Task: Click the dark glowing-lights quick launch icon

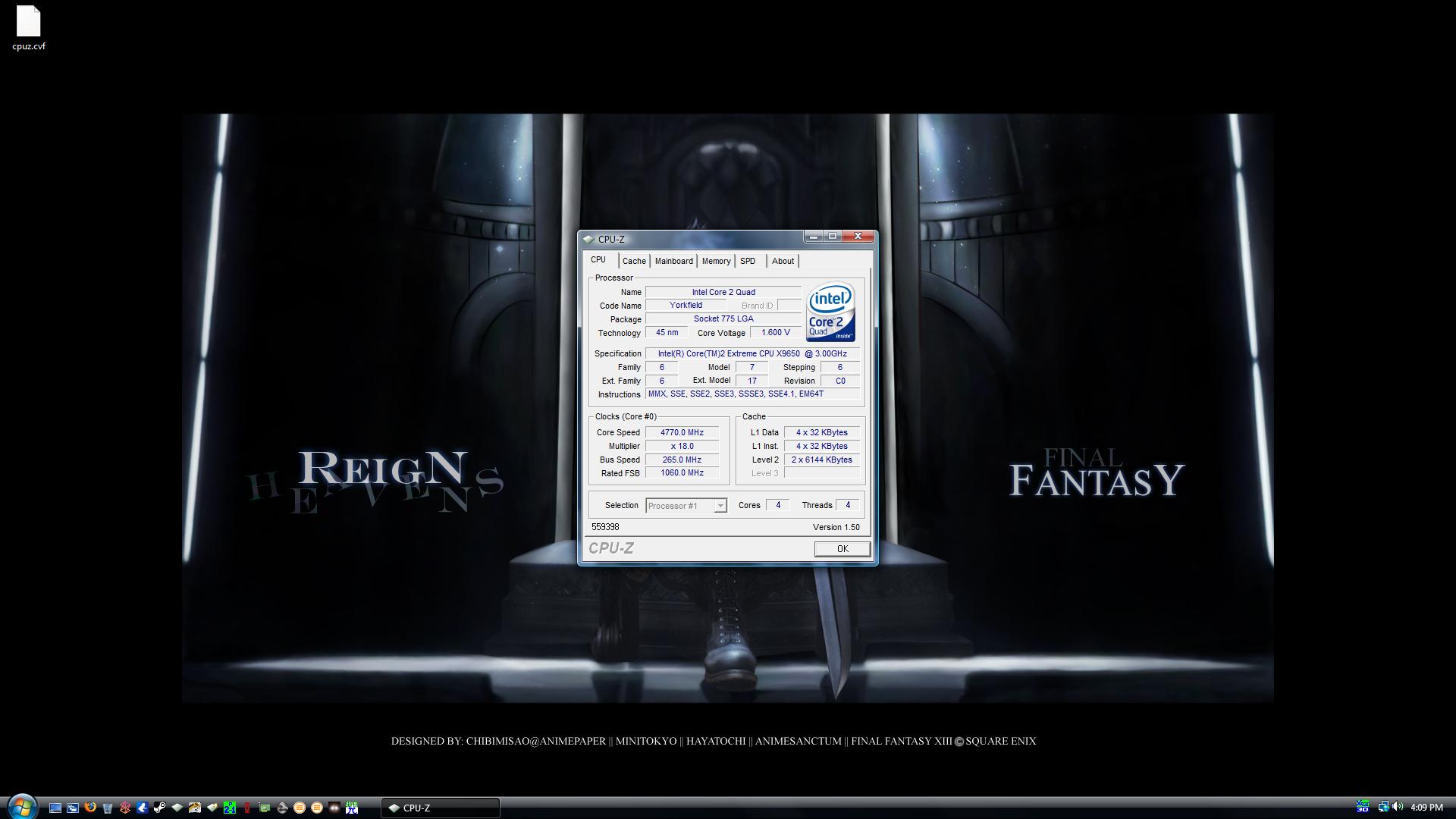Action: point(334,808)
